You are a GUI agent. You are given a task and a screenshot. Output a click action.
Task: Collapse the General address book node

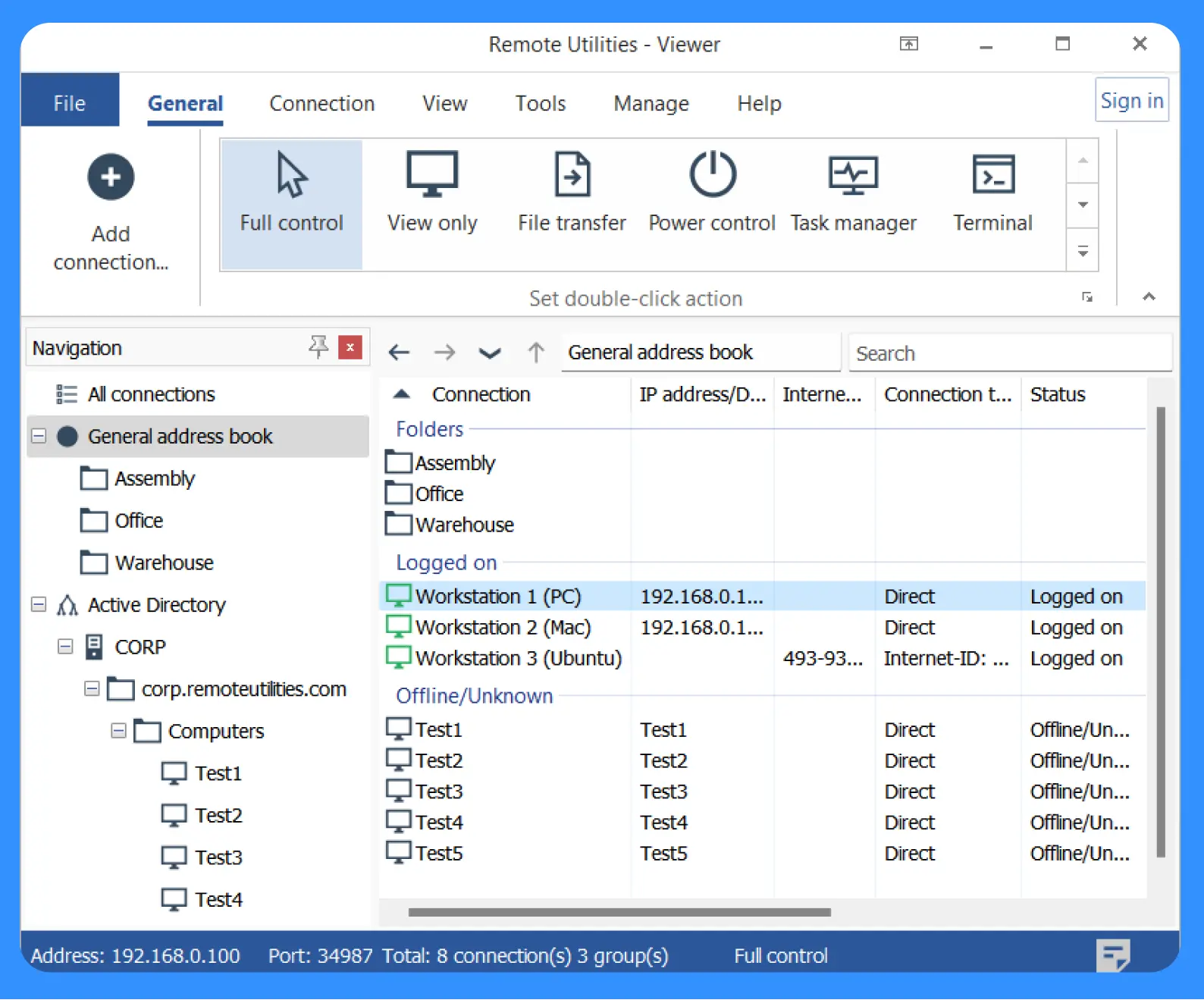(x=39, y=437)
